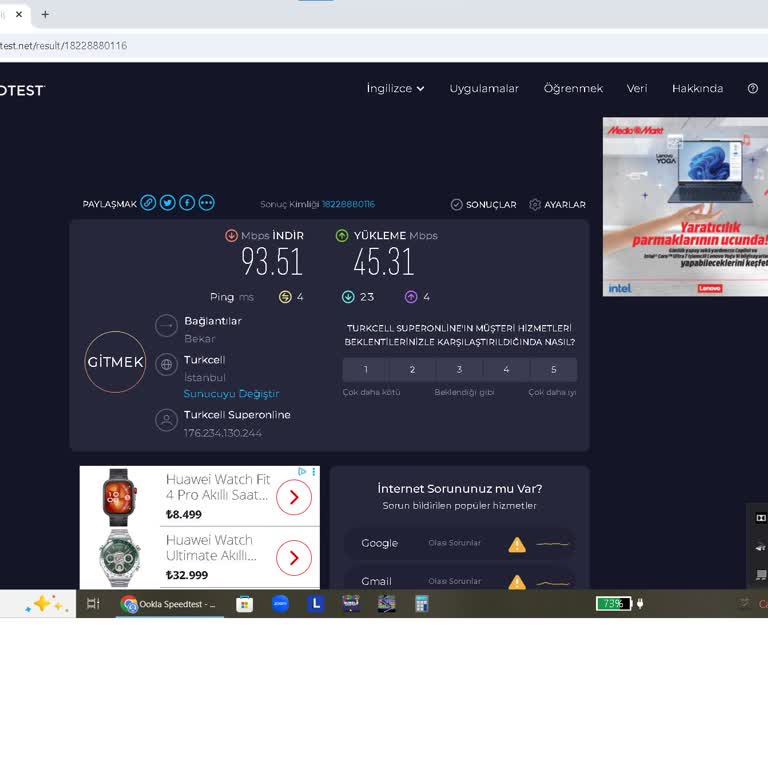Click the 93.51 download speed value
The height and width of the screenshot is (768, 768).
[x=271, y=262]
